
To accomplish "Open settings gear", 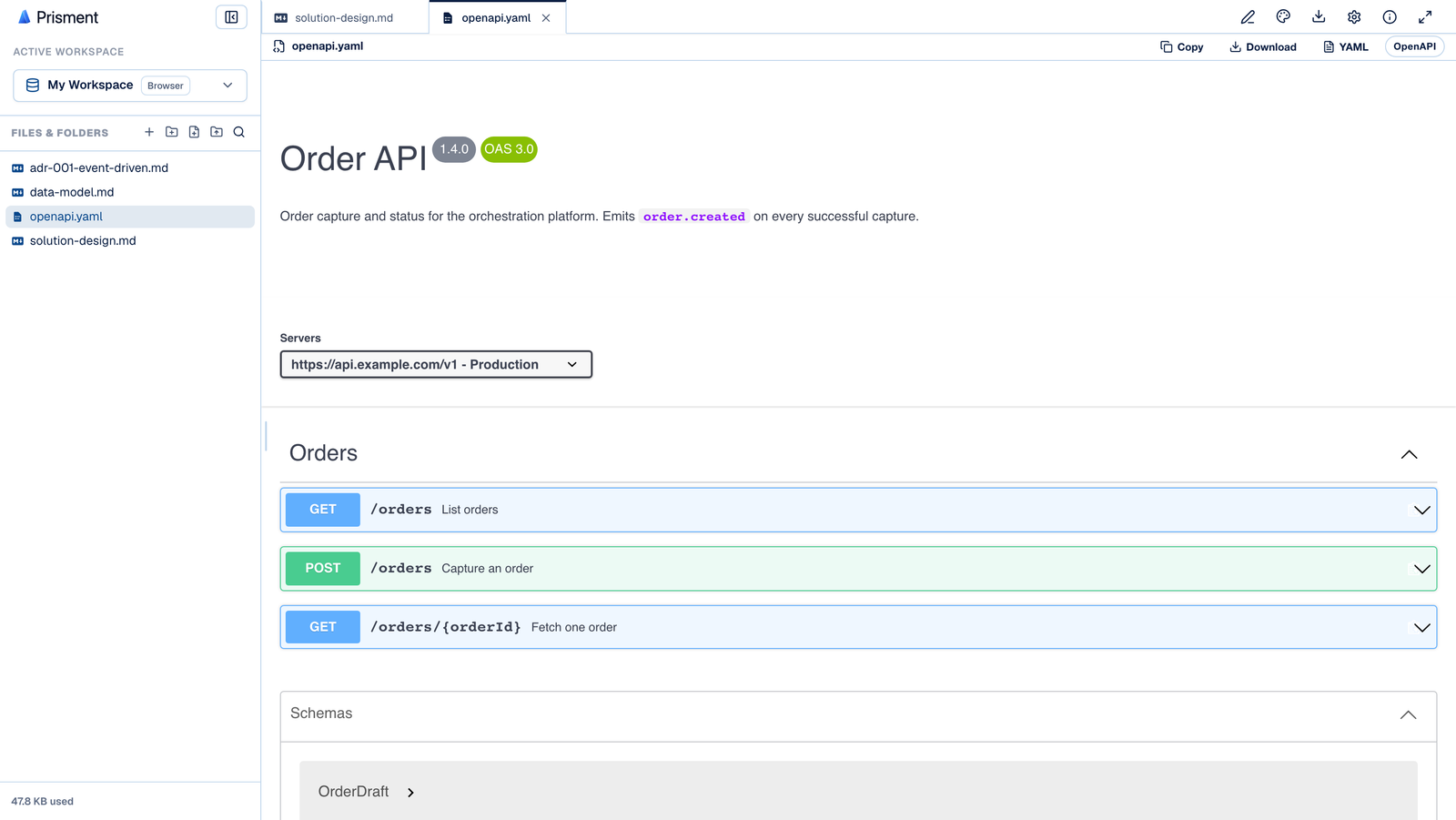I will click(x=1354, y=17).
